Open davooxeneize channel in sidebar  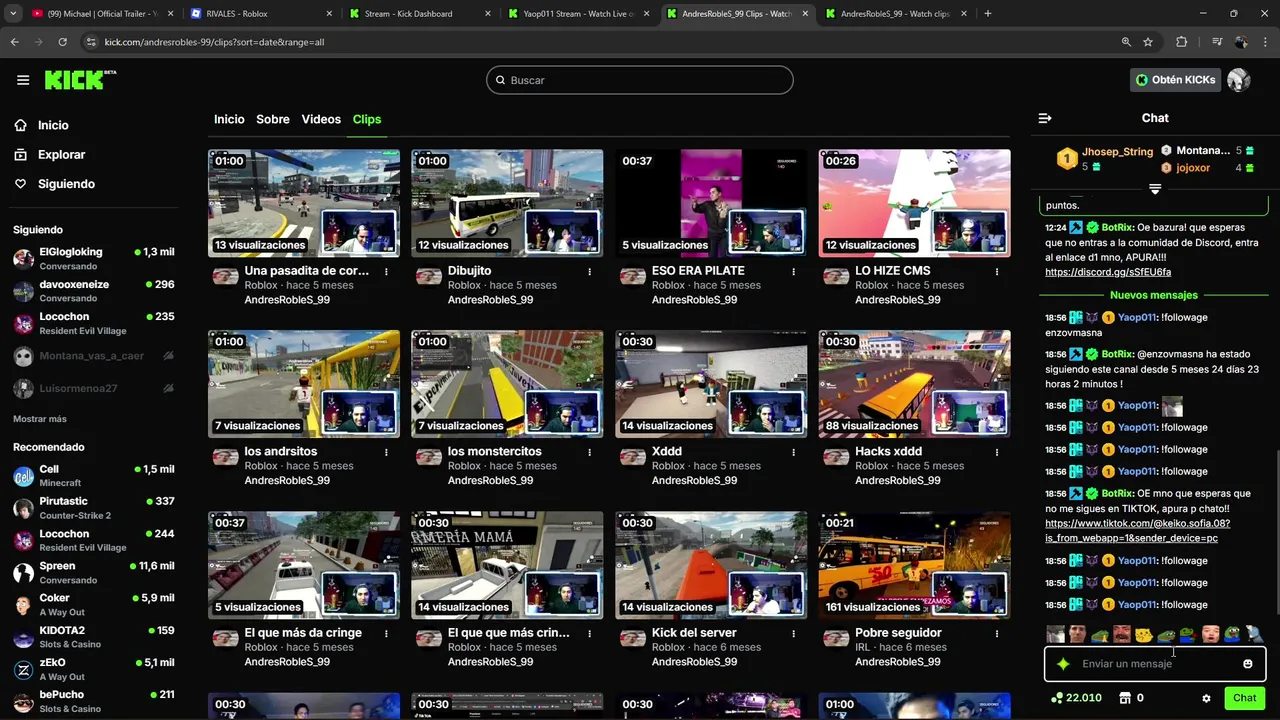(x=94, y=291)
